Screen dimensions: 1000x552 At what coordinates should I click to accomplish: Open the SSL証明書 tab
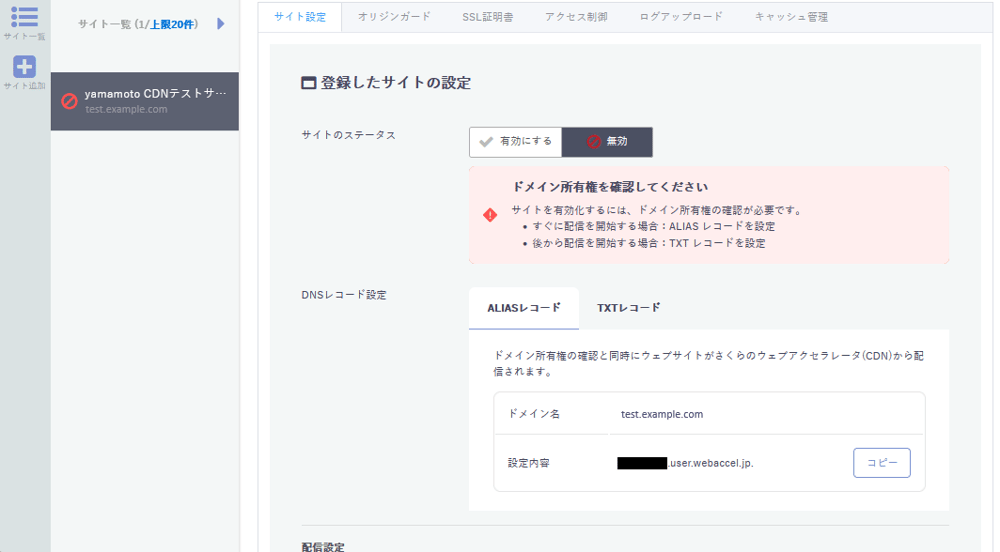click(488, 17)
